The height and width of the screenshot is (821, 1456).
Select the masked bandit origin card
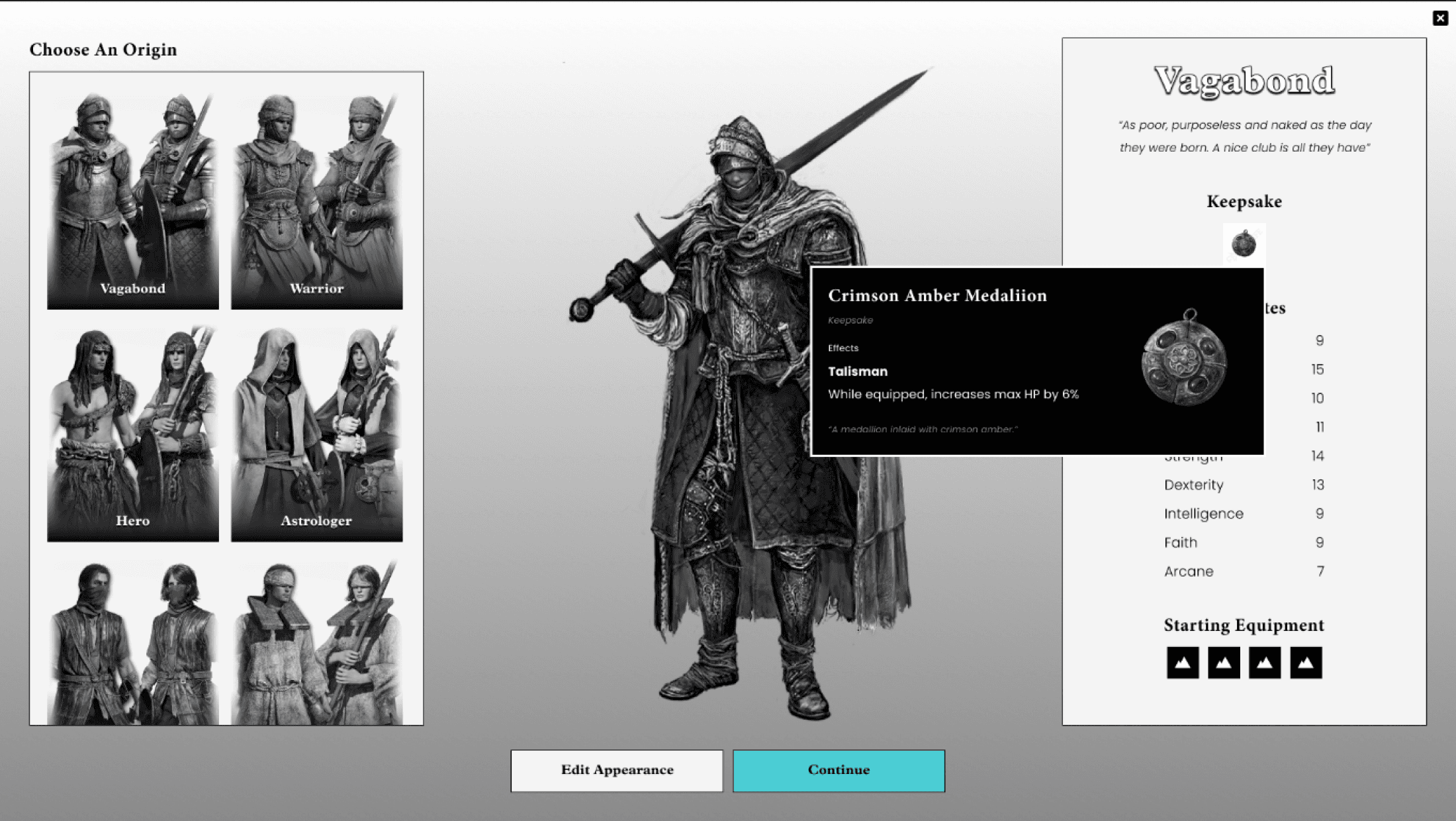(x=133, y=642)
